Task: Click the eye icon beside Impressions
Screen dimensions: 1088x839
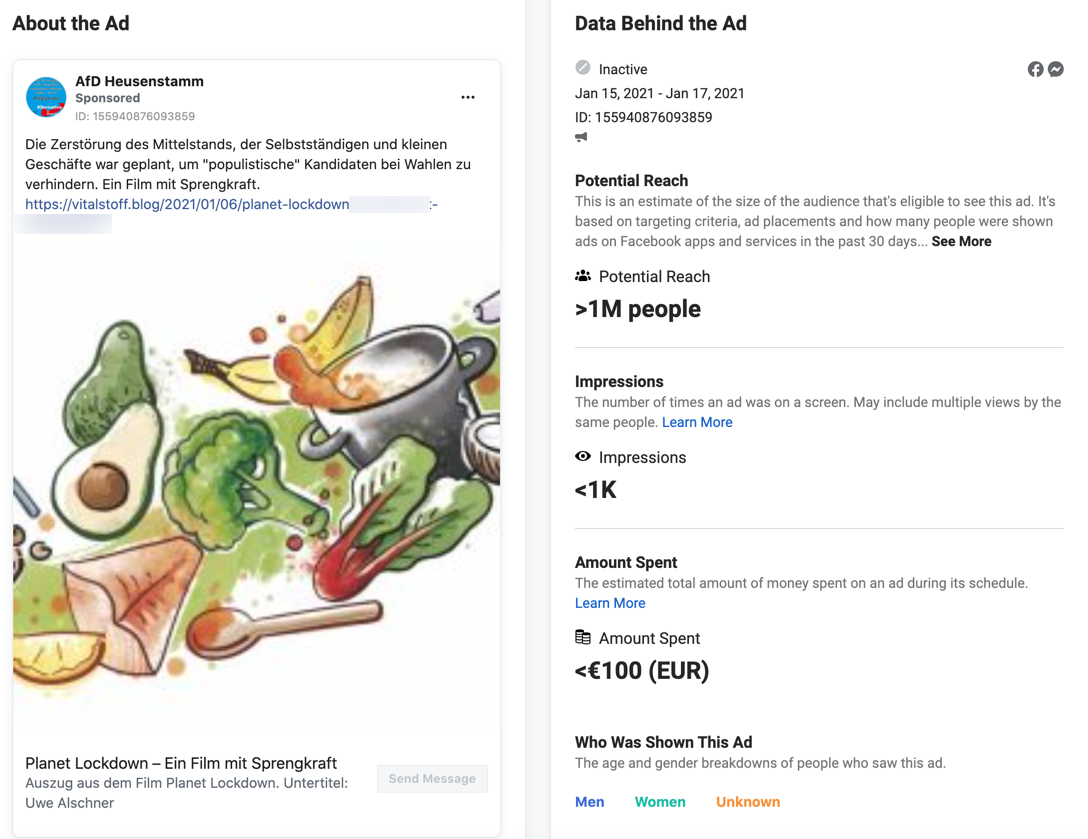Action: tap(583, 457)
